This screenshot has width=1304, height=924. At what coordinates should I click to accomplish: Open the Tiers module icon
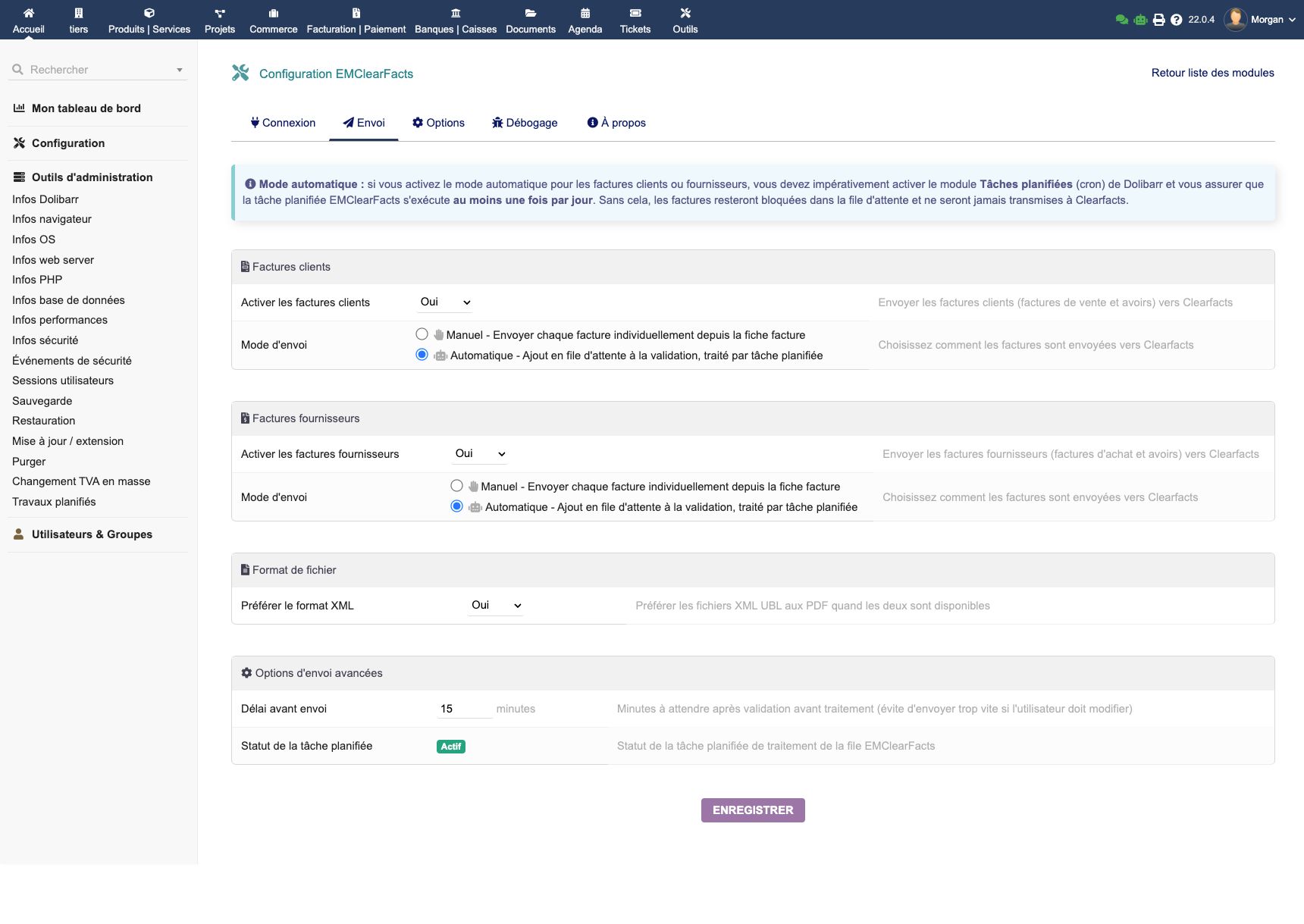78,20
